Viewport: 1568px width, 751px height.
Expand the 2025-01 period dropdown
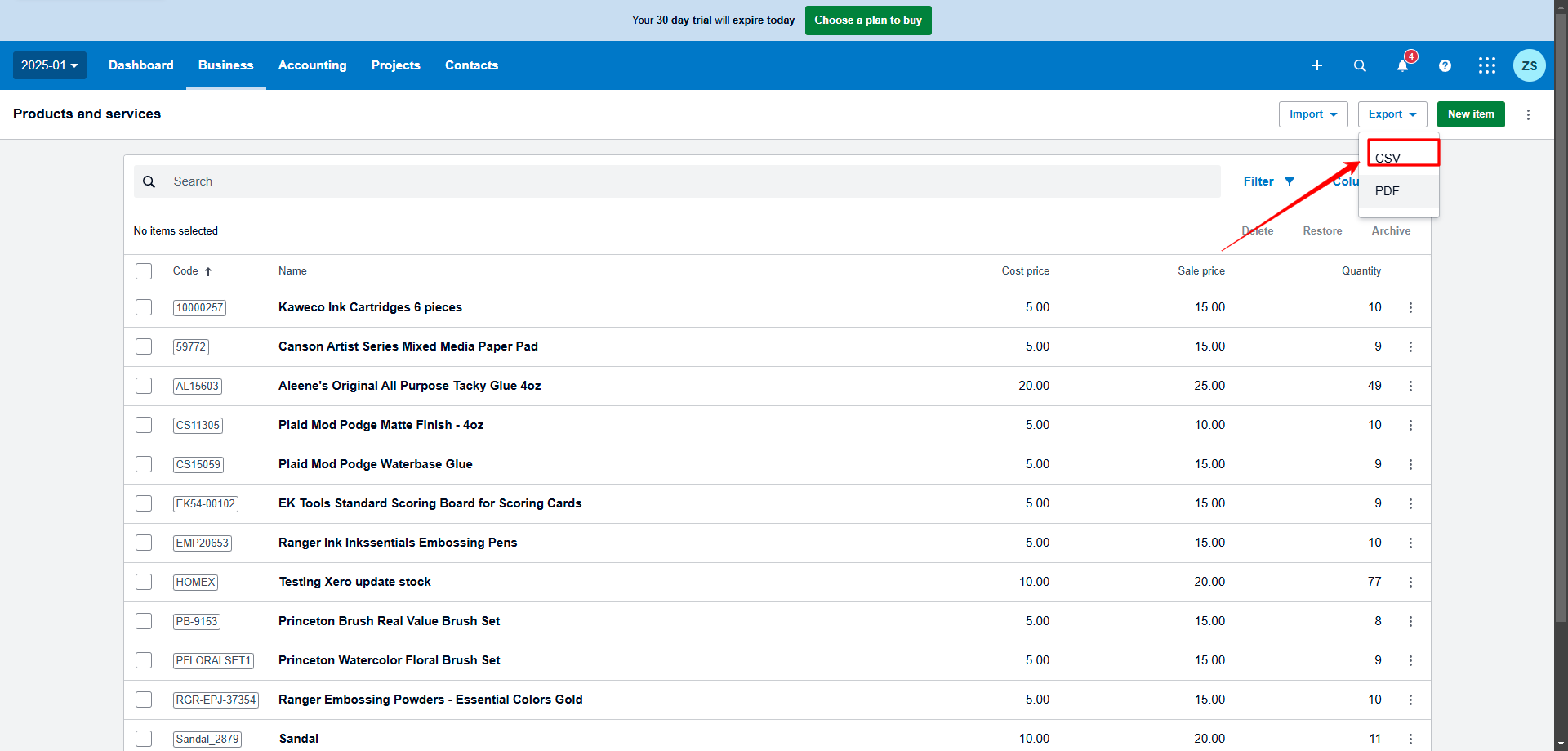(x=50, y=65)
